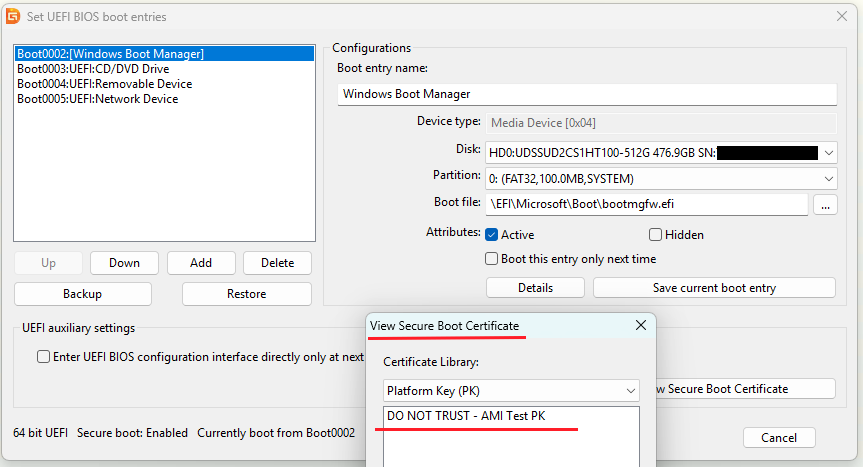Click the 64 bit UEFI status text
Image resolution: width=863 pixels, height=467 pixels.
pos(40,433)
